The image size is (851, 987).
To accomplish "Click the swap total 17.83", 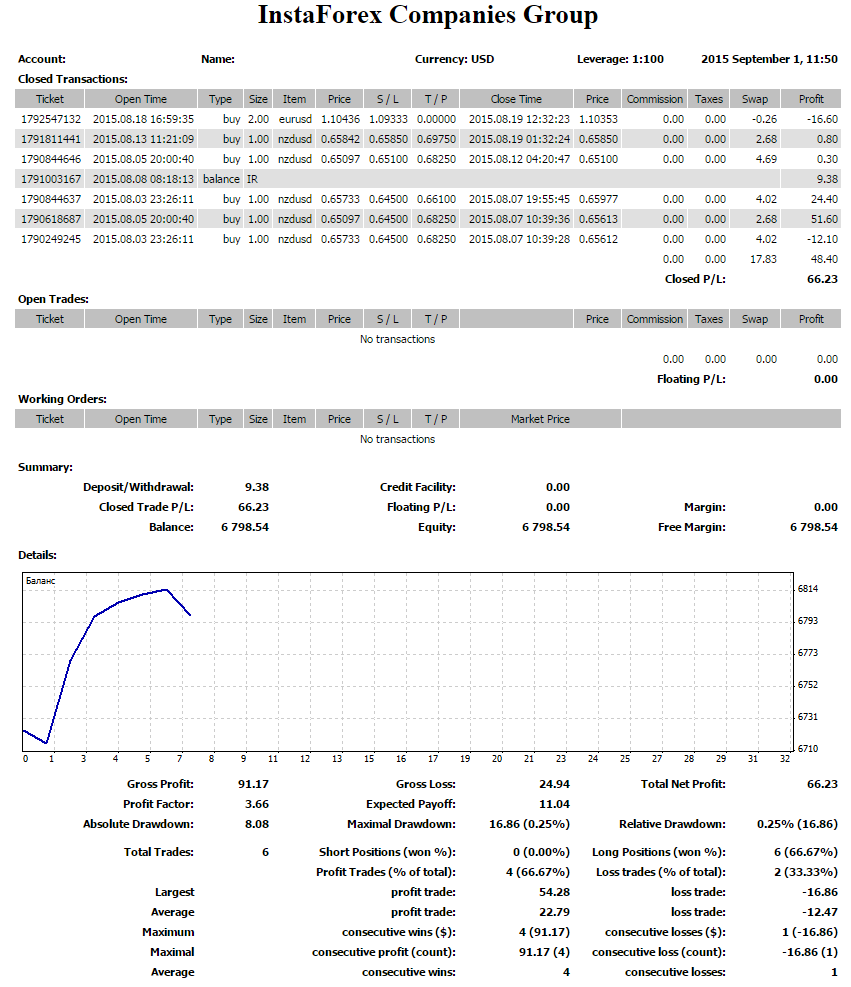I will 764,259.
